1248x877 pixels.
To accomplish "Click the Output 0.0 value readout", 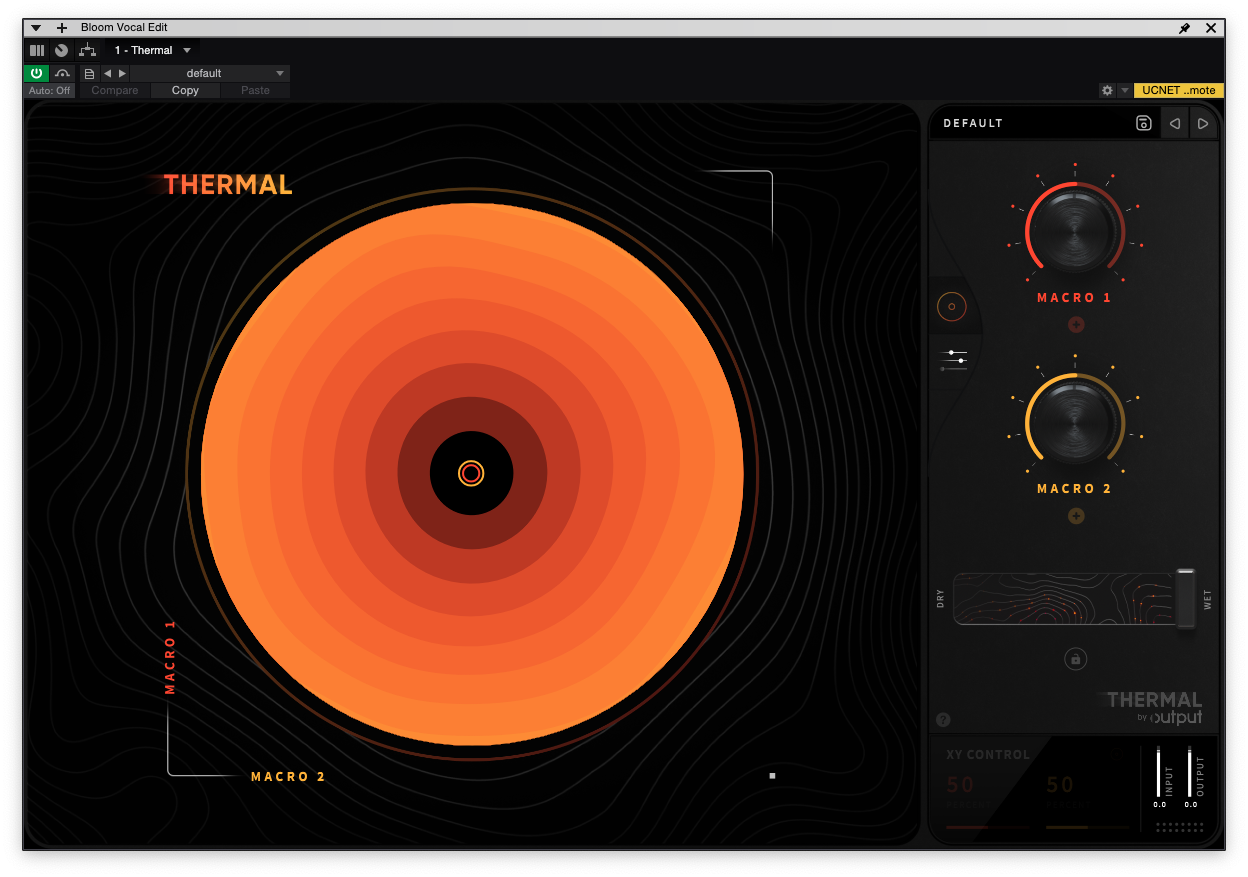I will [1190, 804].
